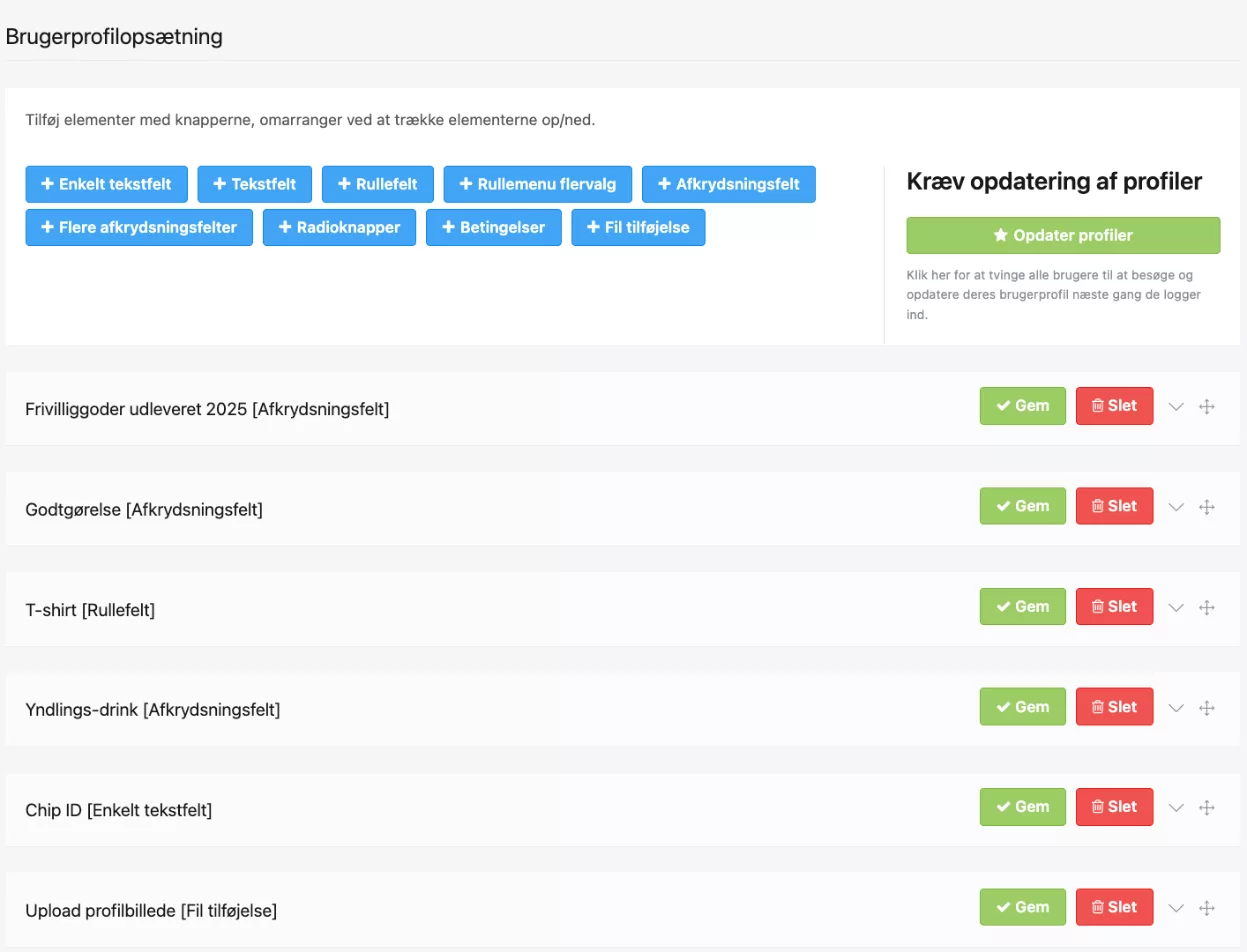The width and height of the screenshot is (1247, 952).
Task: Click the move icon on Chip ID row
Action: pyautogui.click(x=1207, y=808)
